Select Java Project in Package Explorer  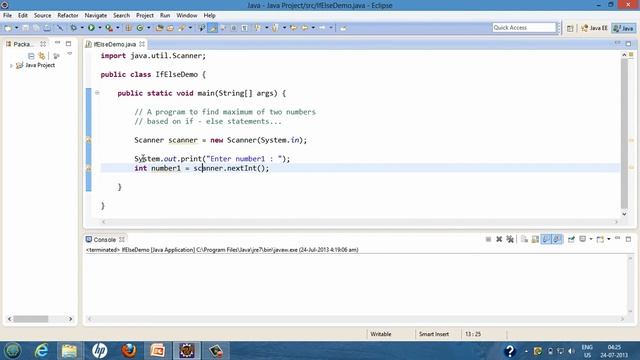[x=36, y=65]
